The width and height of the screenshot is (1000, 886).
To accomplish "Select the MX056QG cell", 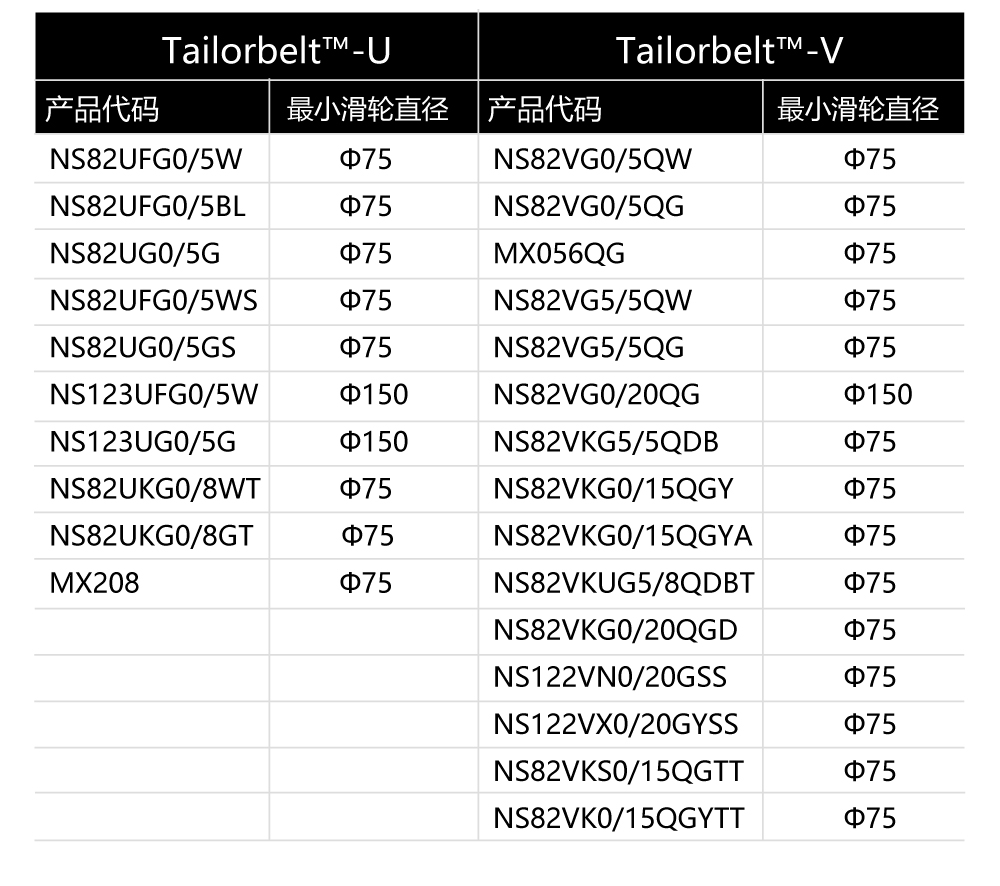I will pos(559,254).
